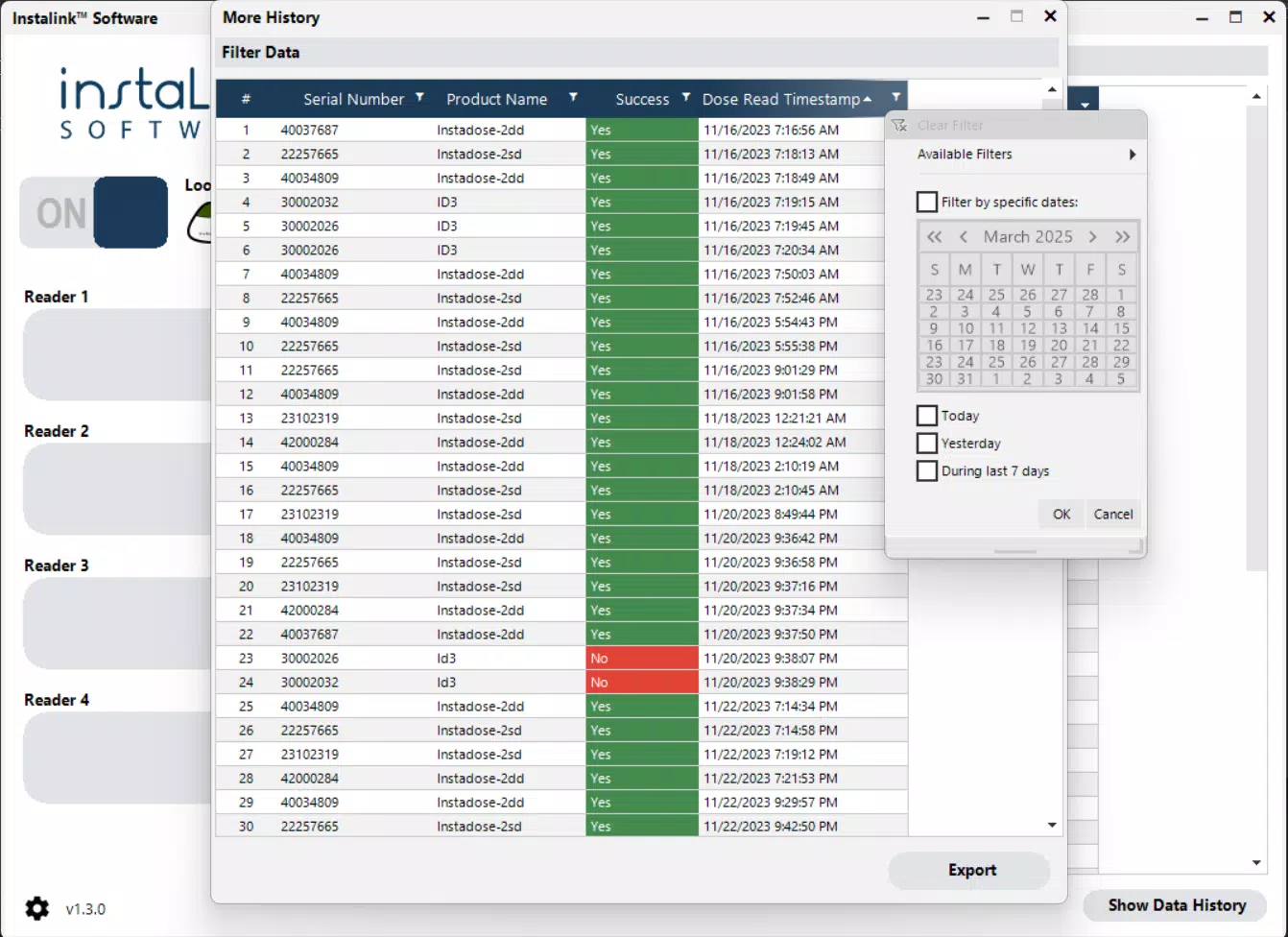Open filter for Dose Read Timestamp column
Image resolution: width=1288 pixels, height=937 pixels.
pos(895,98)
